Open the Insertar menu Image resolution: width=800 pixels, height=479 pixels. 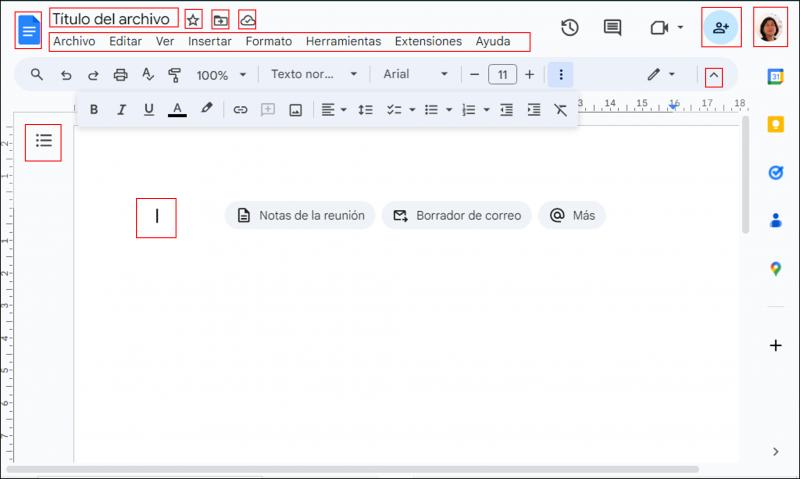[210, 41]
